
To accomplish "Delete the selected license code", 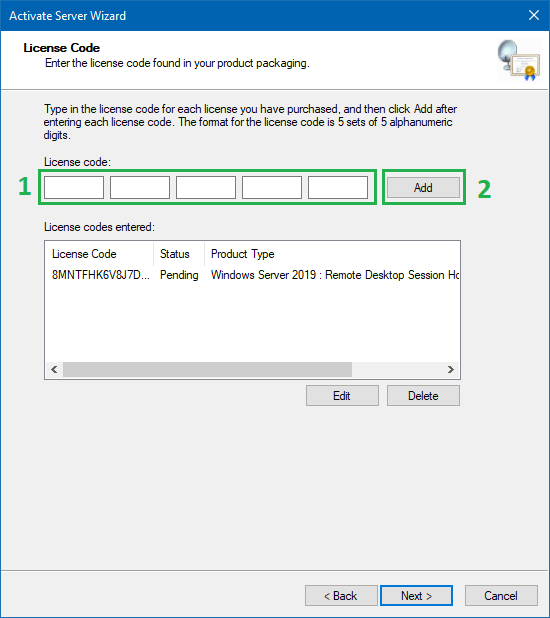I will click(x=423, y=395).
